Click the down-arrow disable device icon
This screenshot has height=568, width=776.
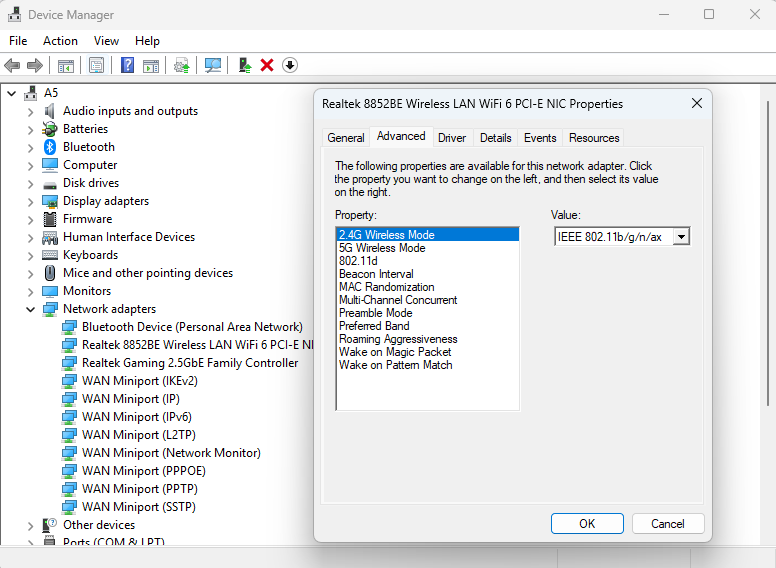[290, 65]
